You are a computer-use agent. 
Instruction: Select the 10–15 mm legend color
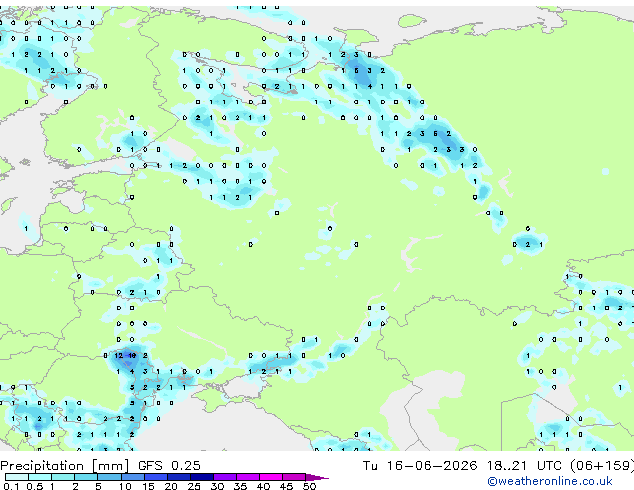132,477
